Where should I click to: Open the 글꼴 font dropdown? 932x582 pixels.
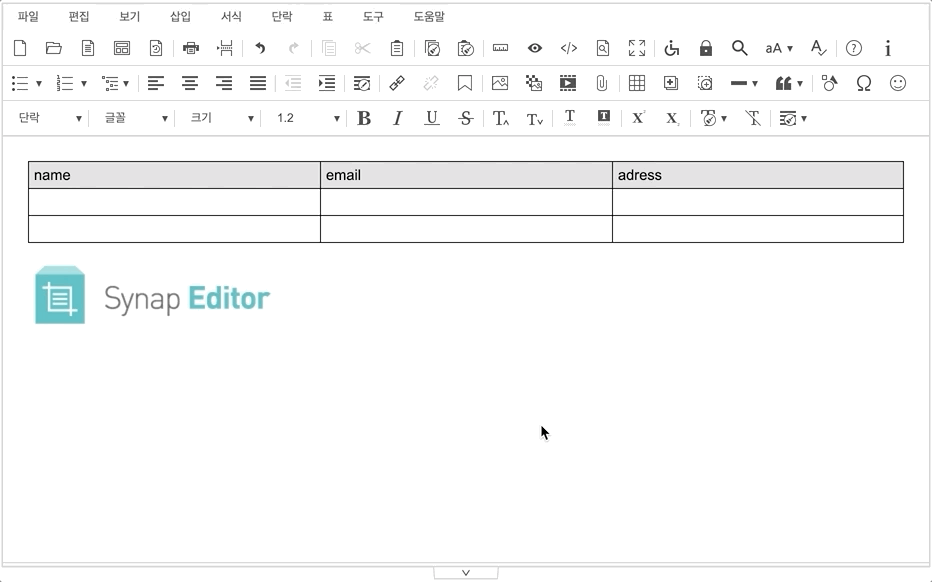point(136,118)
